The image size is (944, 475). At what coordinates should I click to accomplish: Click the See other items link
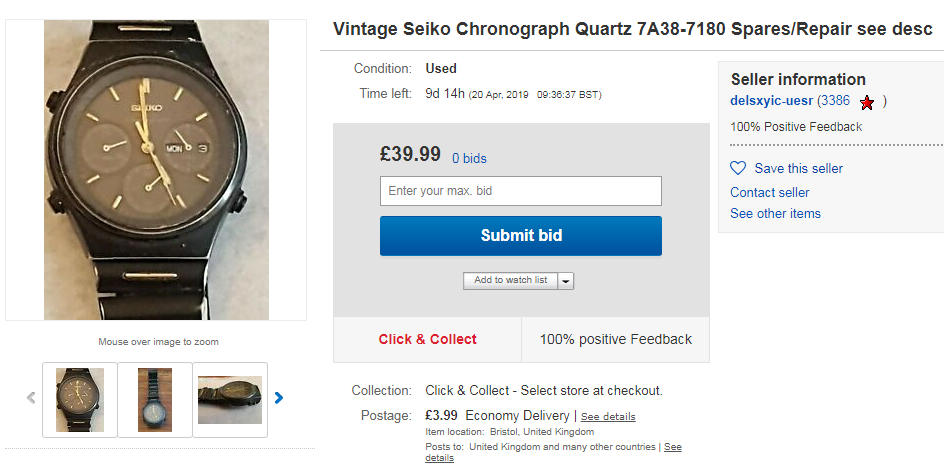[x=775, y=213]
